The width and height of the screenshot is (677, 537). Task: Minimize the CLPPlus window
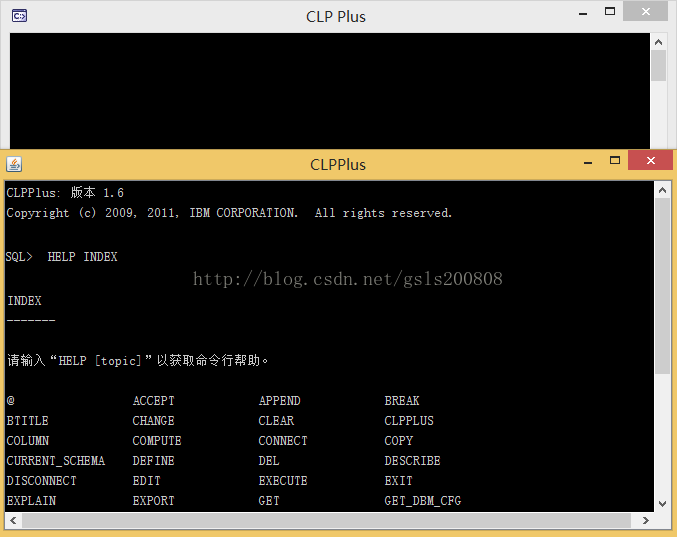[x=588, y=163]
